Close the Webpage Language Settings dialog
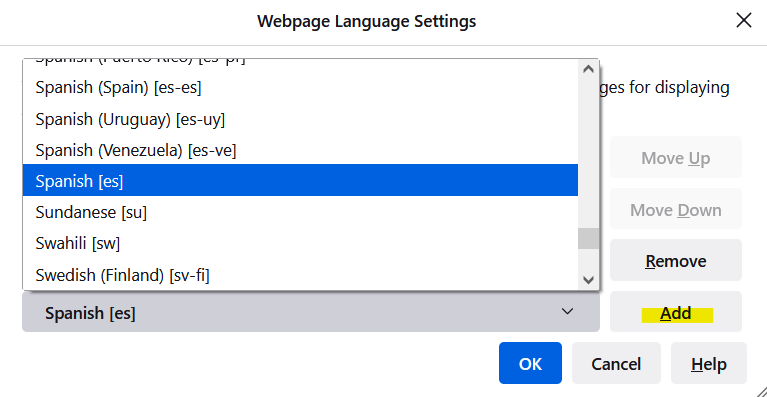The height and width of the screenshot is (397, 767). [x=744, y=21]
